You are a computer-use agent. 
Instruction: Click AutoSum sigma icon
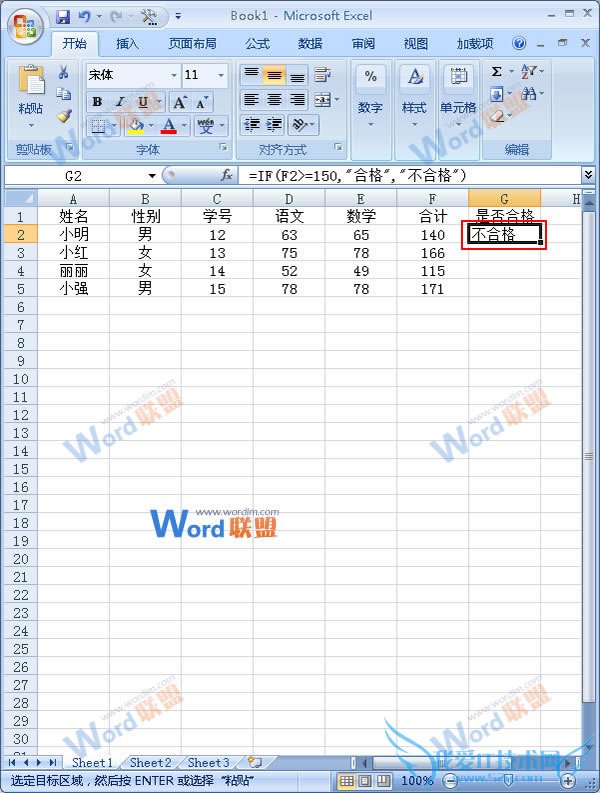click(x=497, y=72)
